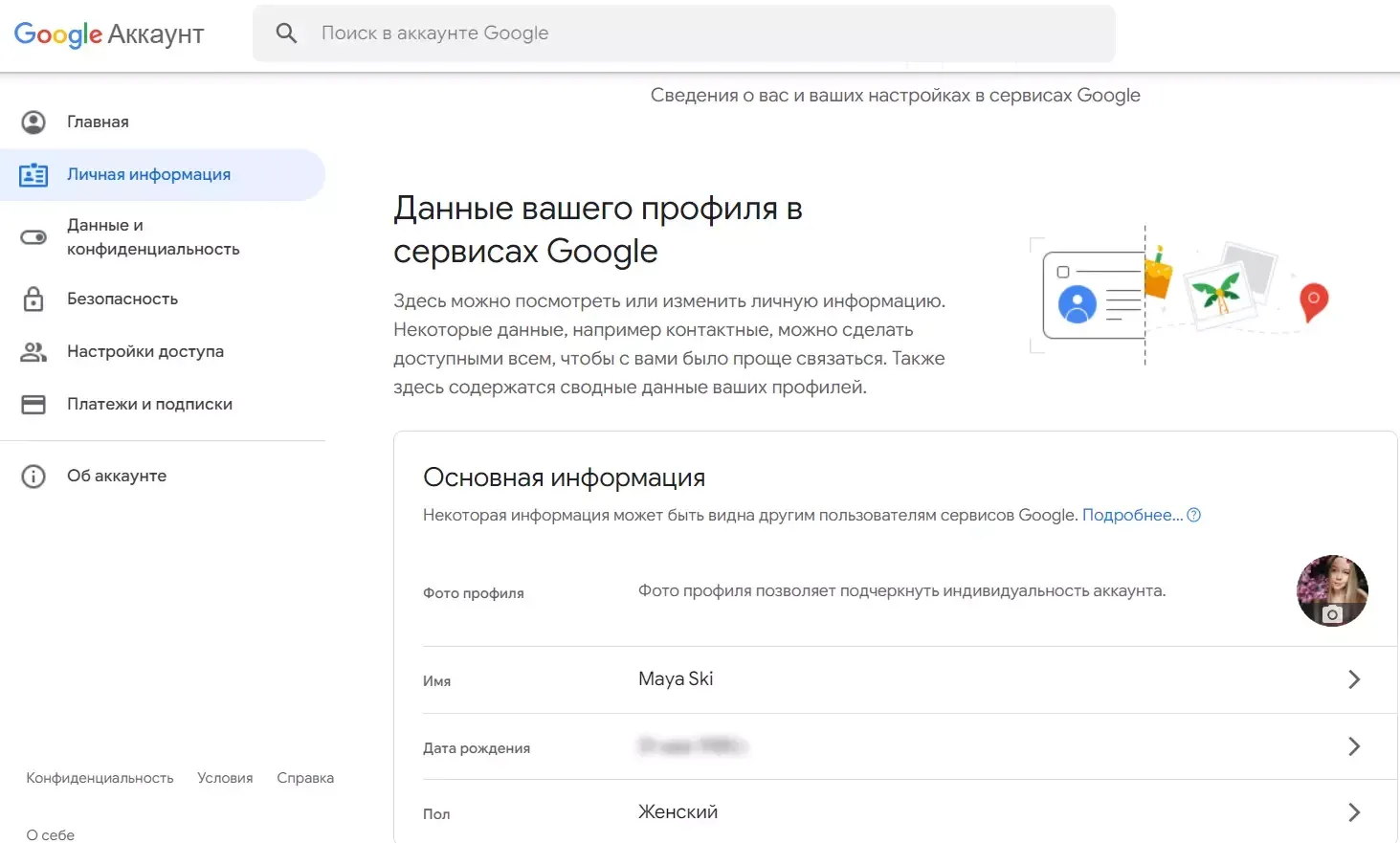Viewport: 1400px width, 843px height.
Task: Open the Справка footer link
Action: click(x=305, y=778)
